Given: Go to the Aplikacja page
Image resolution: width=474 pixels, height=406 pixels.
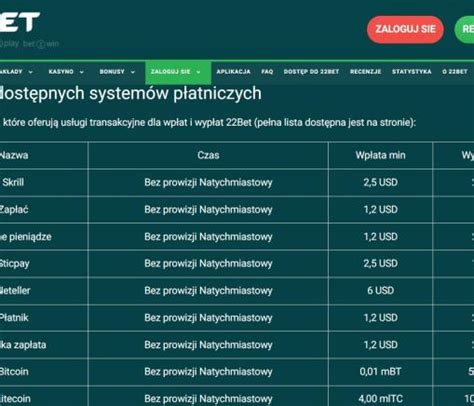Looking at the screenshot, I should [233, 72].
